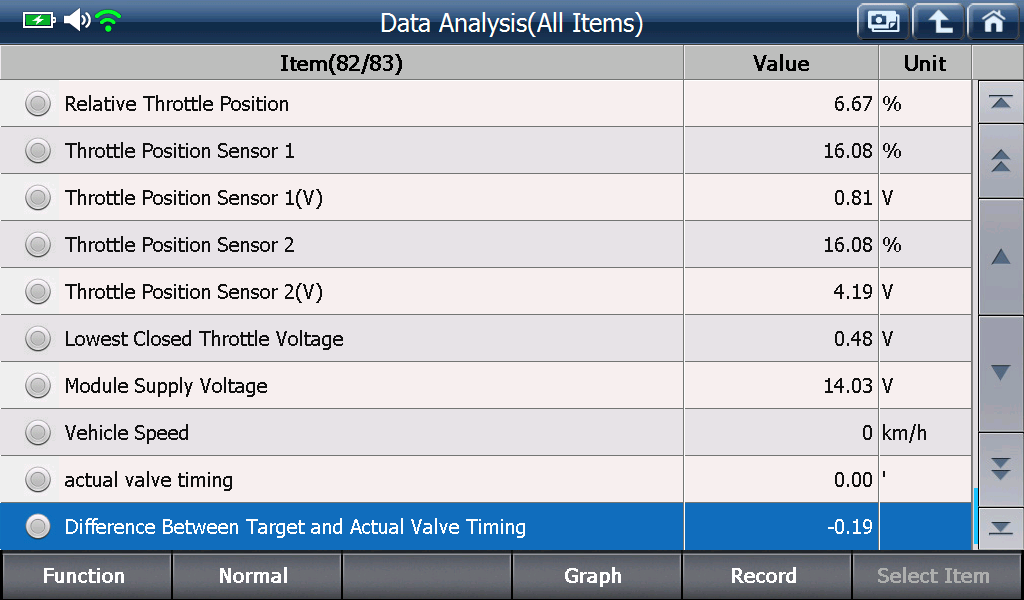The height and width of the screenshot is (600, 1024).
Task: Select the Vehicle Speed radio button
Action: coord(38,433)
